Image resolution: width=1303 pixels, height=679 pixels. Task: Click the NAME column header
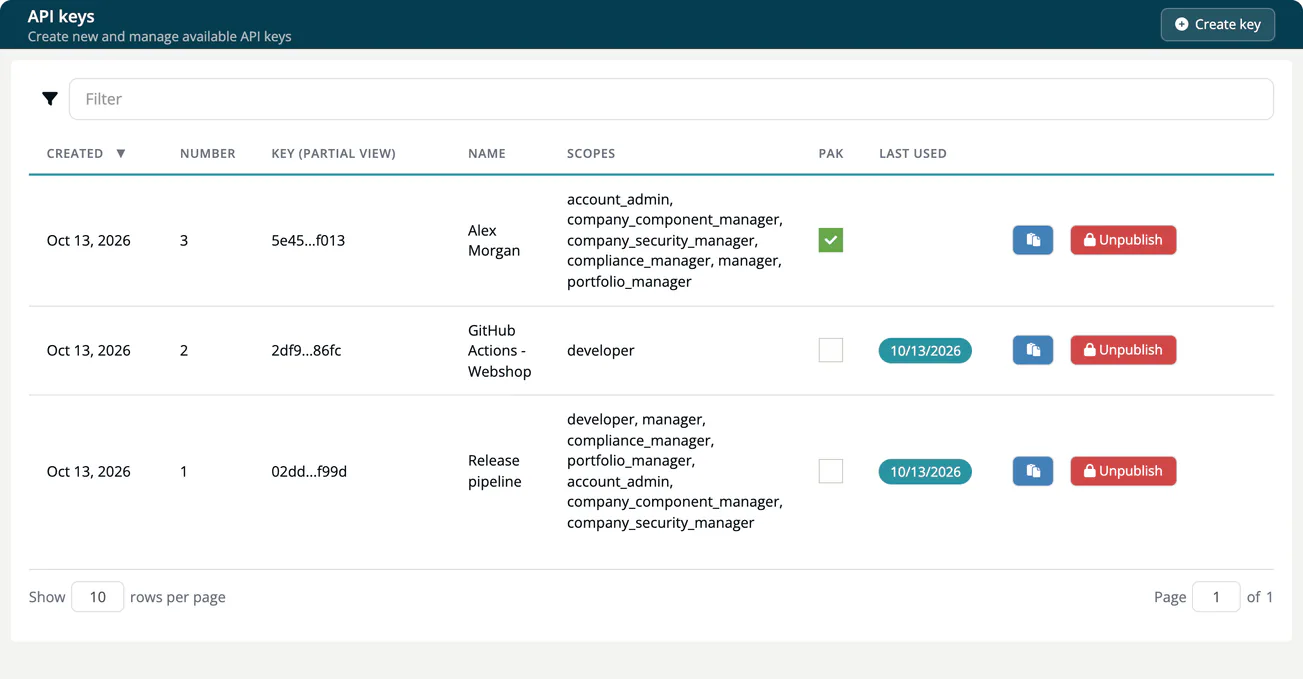tap(487, 153)
